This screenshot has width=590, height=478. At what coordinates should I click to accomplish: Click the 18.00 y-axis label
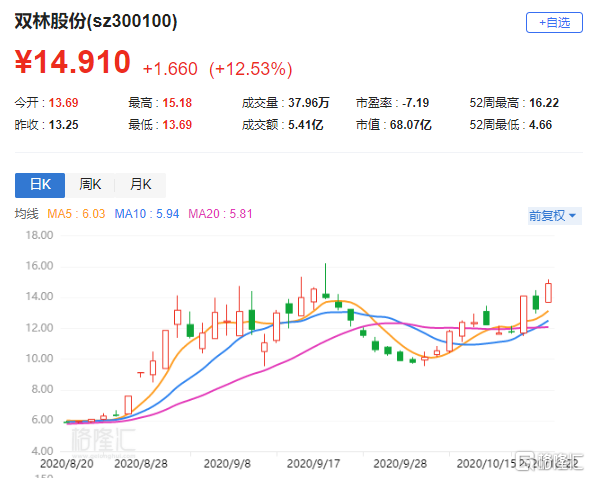(x=39, y=235)
